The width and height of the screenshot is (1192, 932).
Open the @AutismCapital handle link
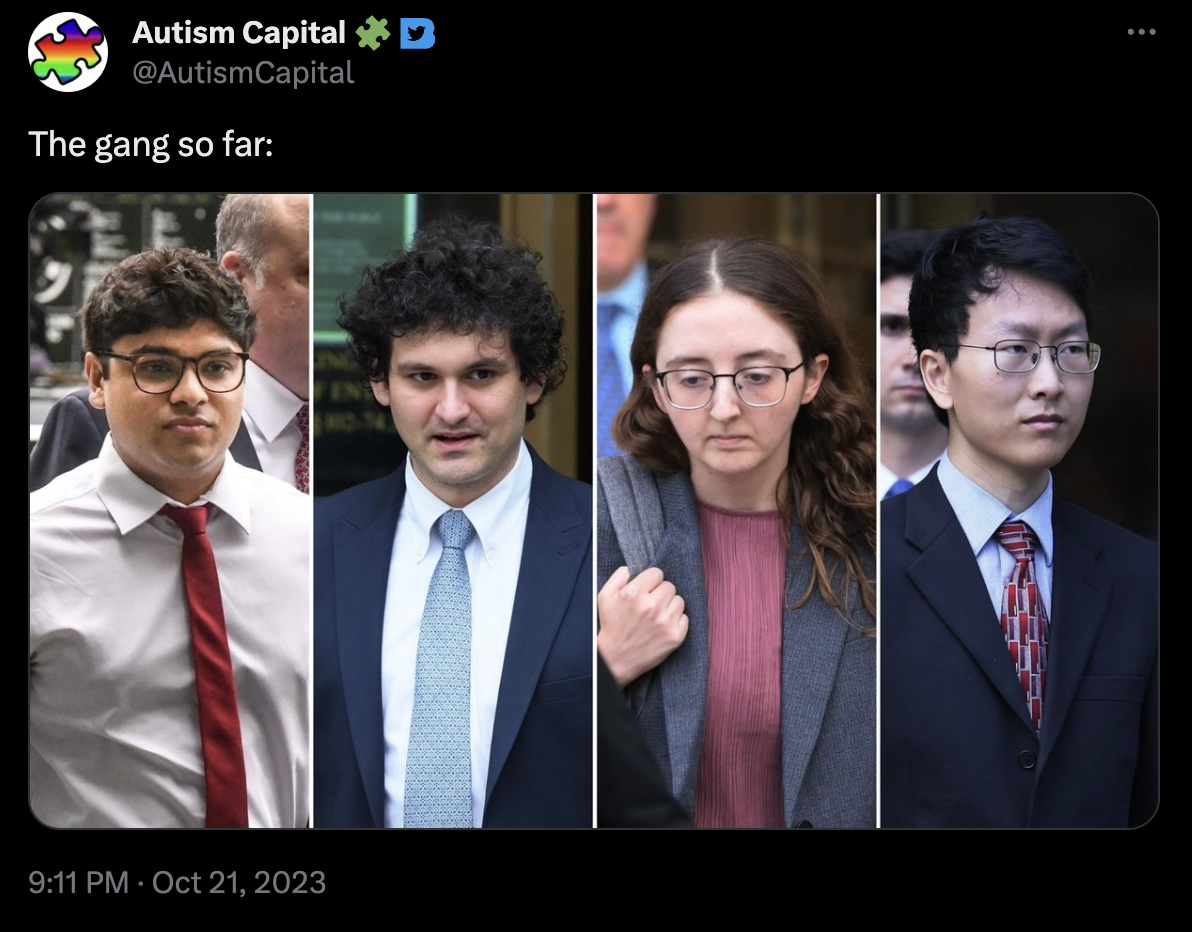(243, 73)
